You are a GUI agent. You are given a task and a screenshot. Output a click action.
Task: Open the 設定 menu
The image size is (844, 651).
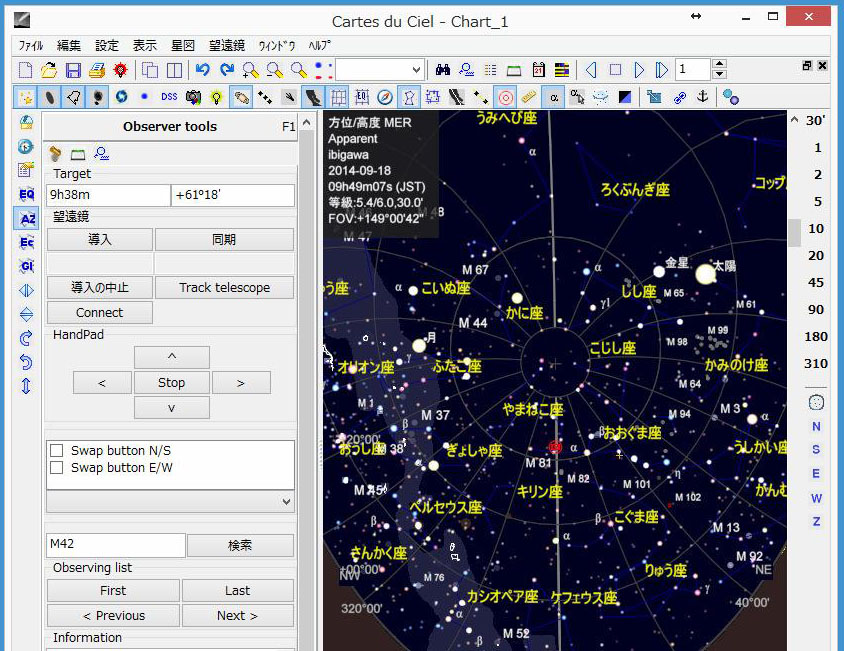[x=107, y=45]
